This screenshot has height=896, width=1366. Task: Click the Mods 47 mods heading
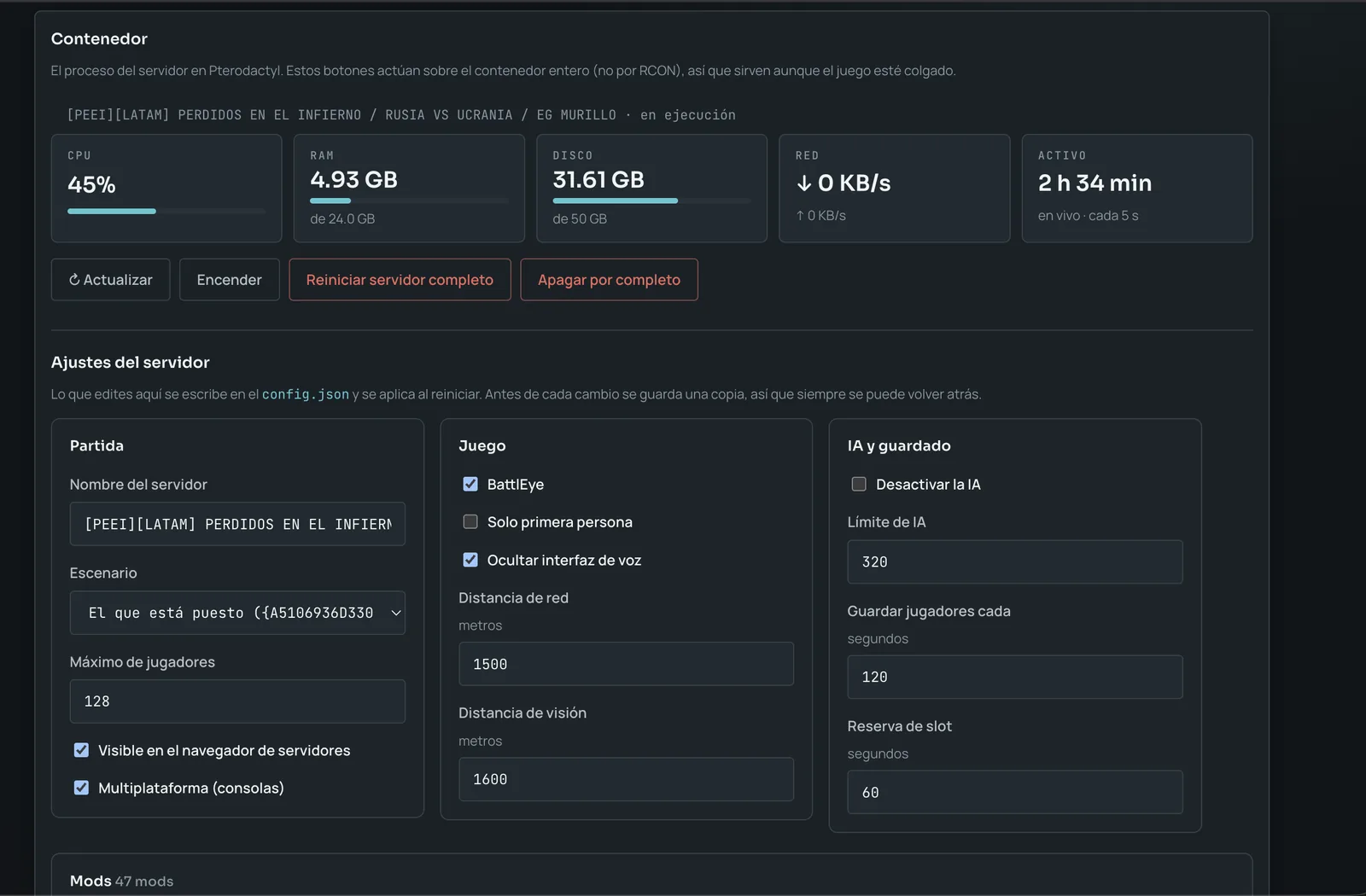pyautogui.click(x=121, y=881)
